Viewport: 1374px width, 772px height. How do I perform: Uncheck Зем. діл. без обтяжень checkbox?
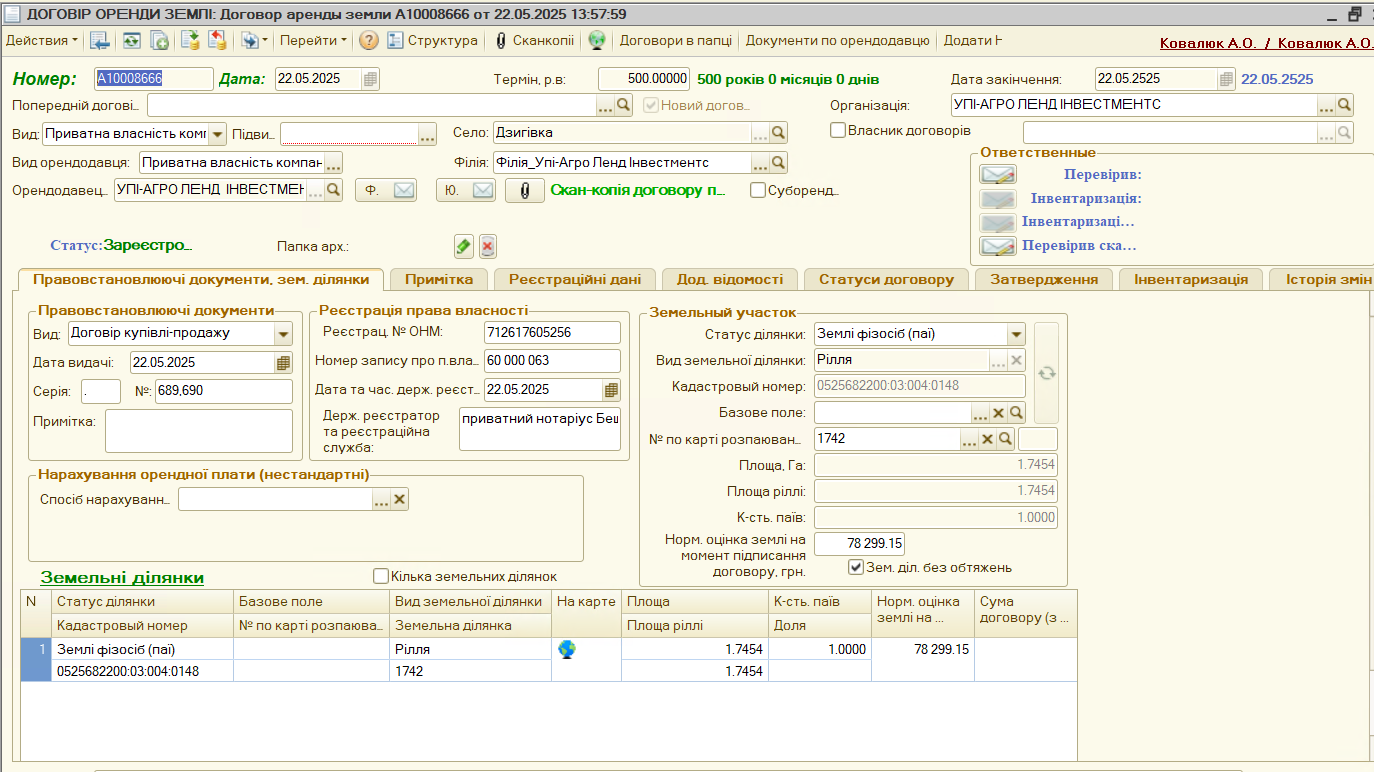pos(855,567)
